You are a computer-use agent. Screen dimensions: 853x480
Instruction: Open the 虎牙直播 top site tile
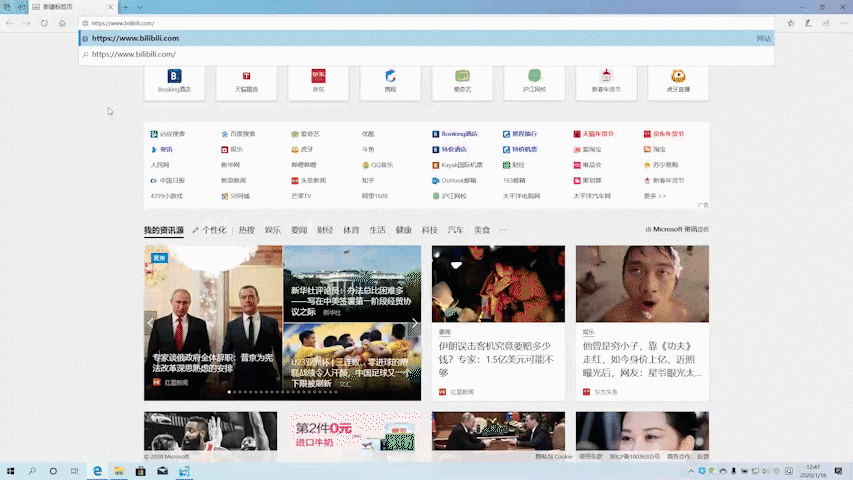[678, 82]
